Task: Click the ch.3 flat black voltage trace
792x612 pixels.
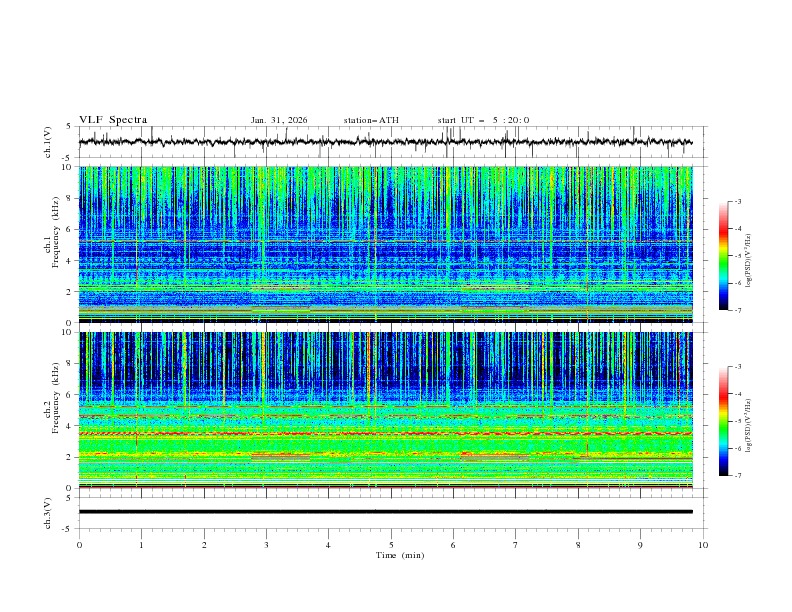Action: point(385,512)
